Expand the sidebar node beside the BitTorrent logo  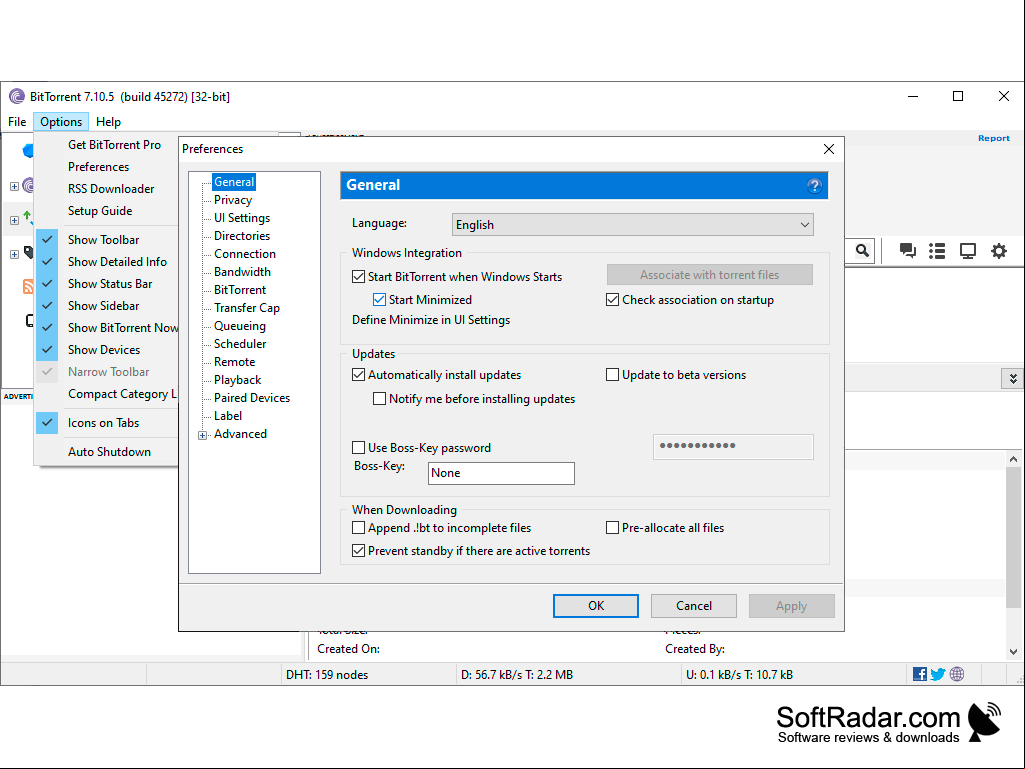coord(14,186)
